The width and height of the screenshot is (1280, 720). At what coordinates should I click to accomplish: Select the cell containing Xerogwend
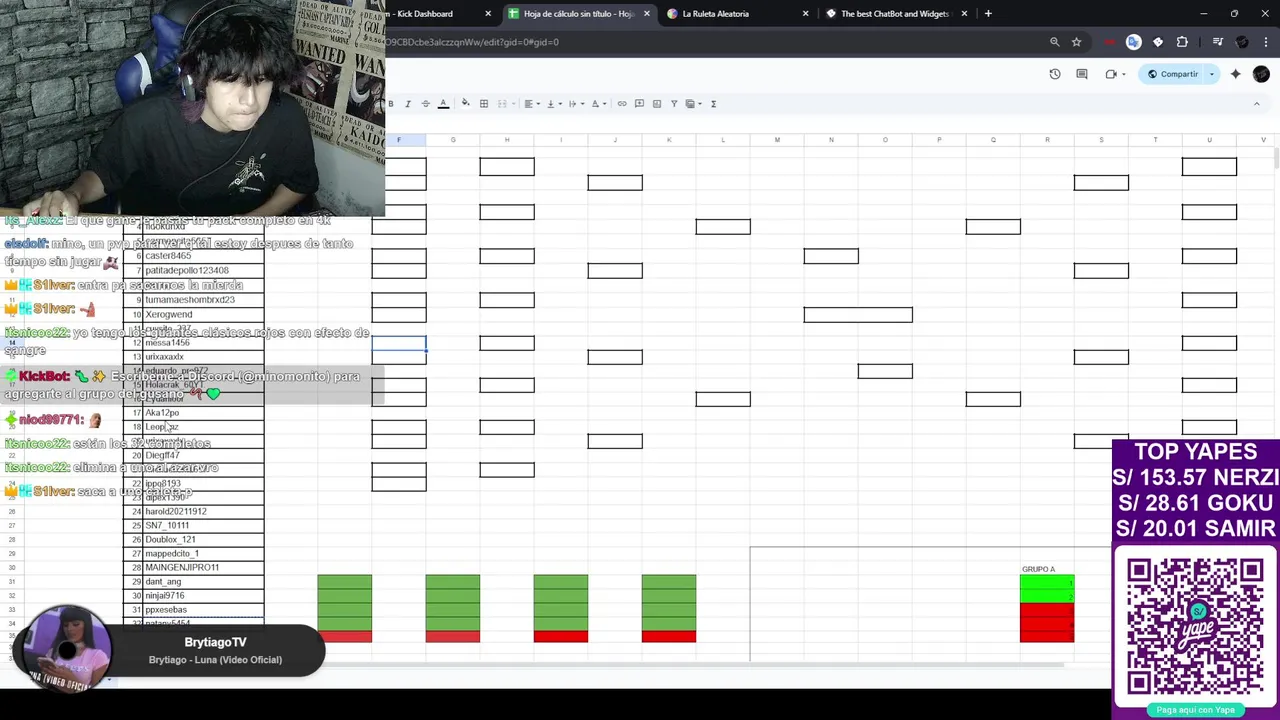[204, 314]
